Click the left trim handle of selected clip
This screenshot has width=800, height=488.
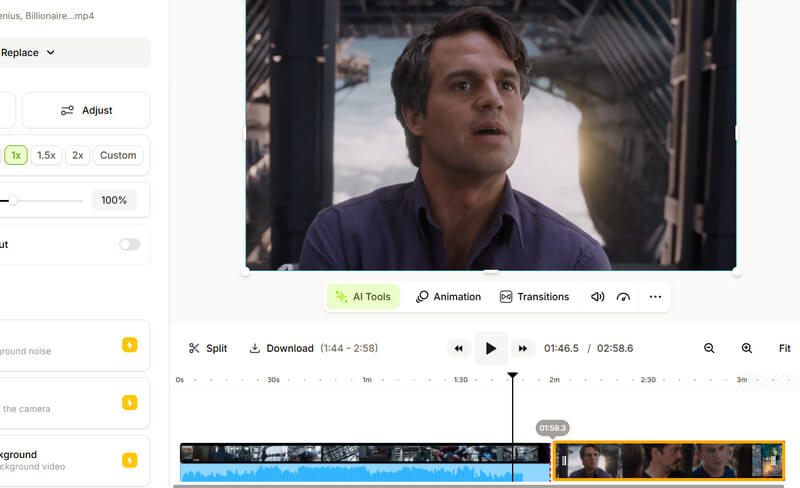(x=564, y=461)
